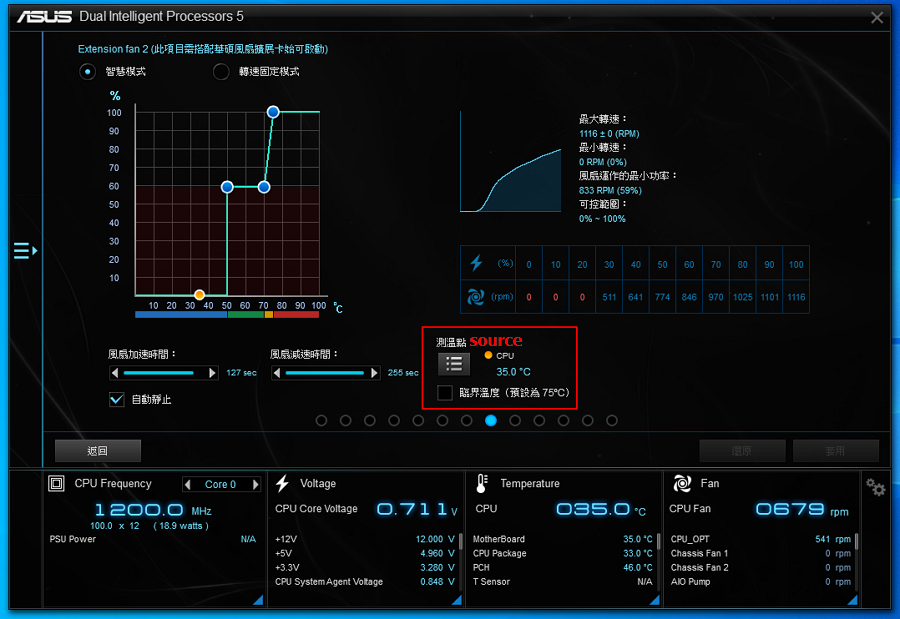Screen dimensions: 900x619
Task: Select next CPU core arrow
Action: (x=255, y=485)
